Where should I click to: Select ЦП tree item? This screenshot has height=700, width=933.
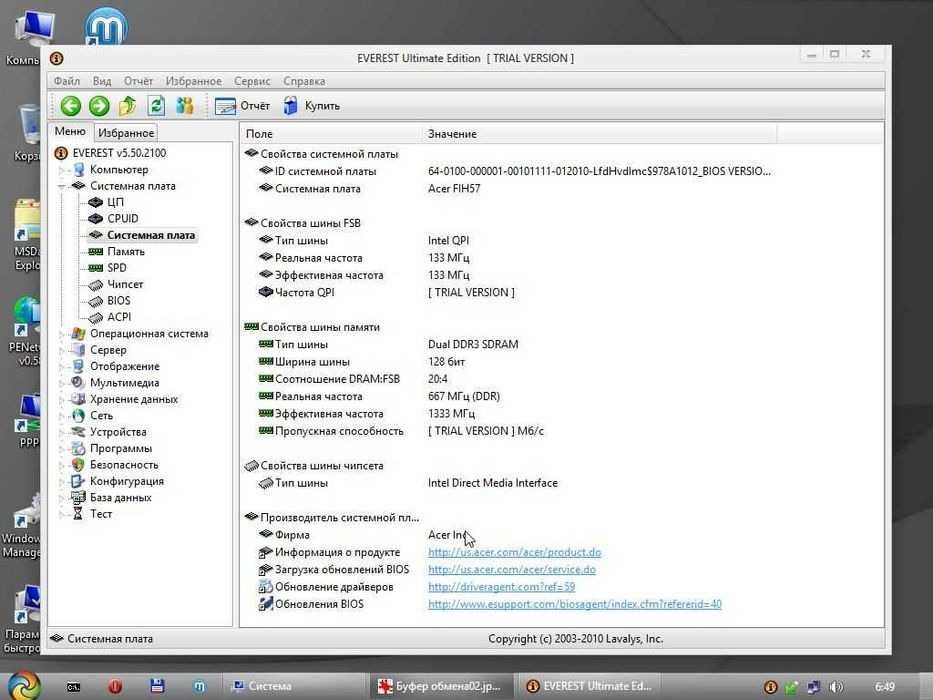[x=115, y=202]
